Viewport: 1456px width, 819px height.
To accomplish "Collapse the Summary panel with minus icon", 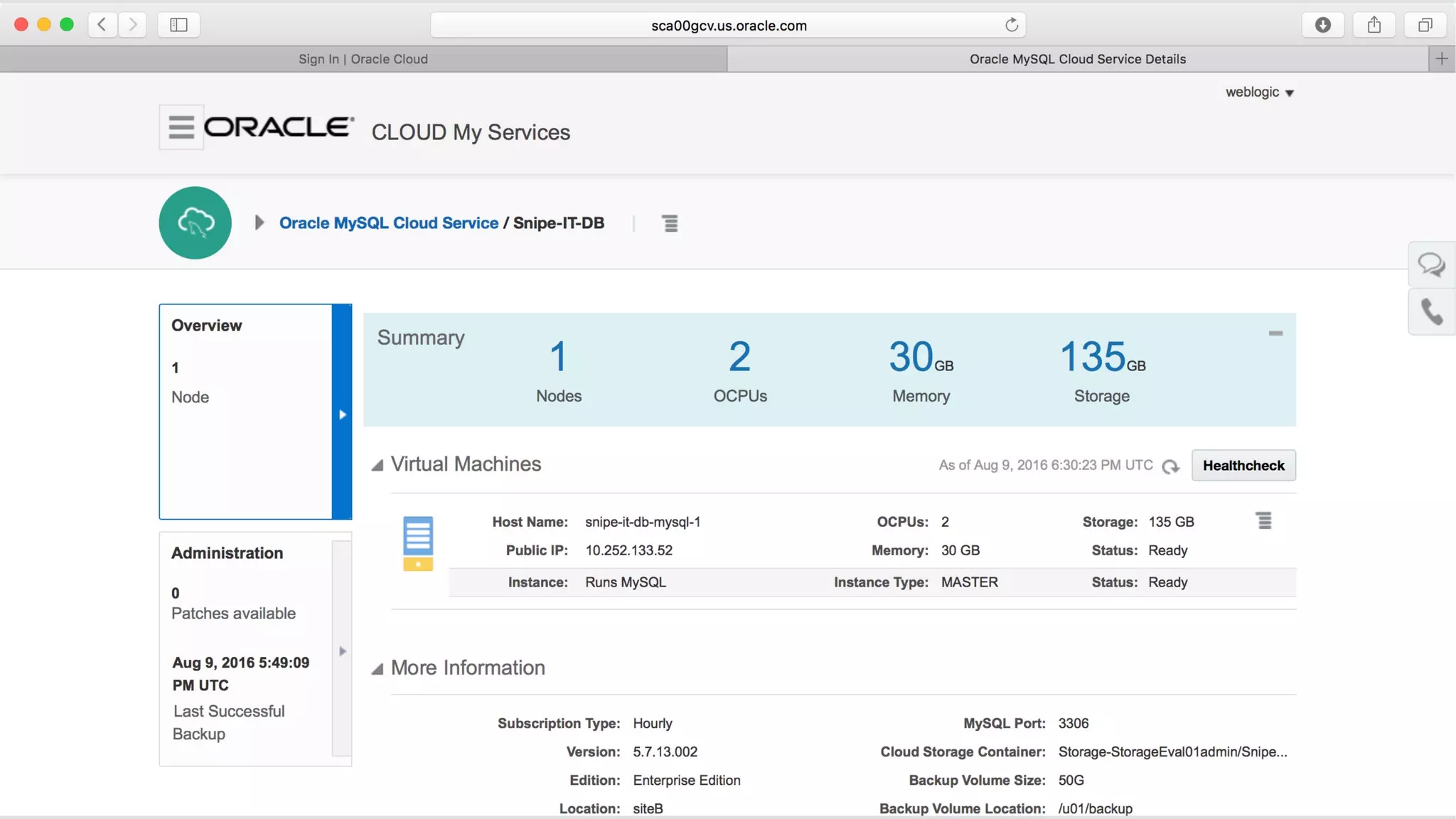I will [1275, 333].
